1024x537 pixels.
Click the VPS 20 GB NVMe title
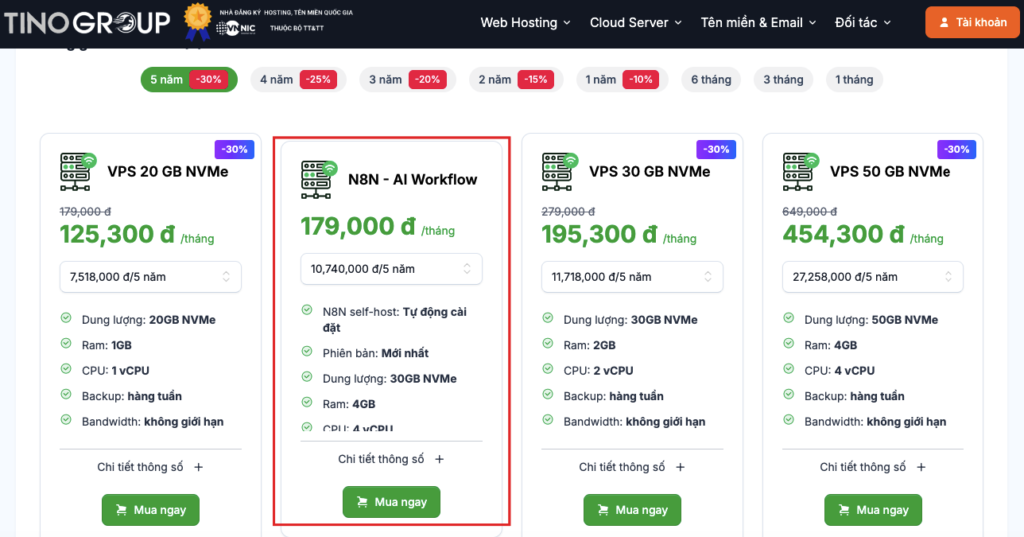point(168,172)
